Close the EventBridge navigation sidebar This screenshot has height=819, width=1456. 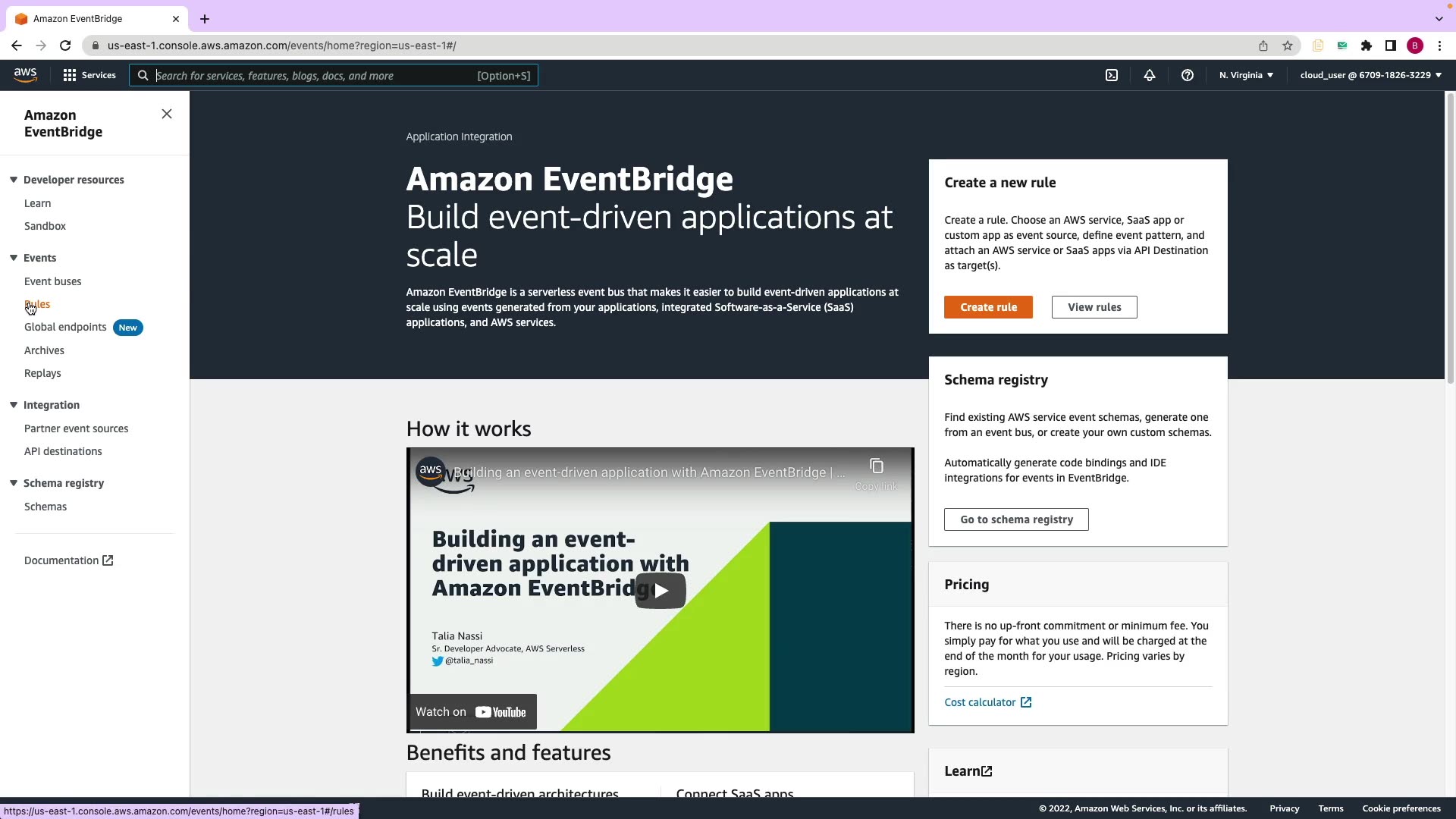[x=167, y=114]
